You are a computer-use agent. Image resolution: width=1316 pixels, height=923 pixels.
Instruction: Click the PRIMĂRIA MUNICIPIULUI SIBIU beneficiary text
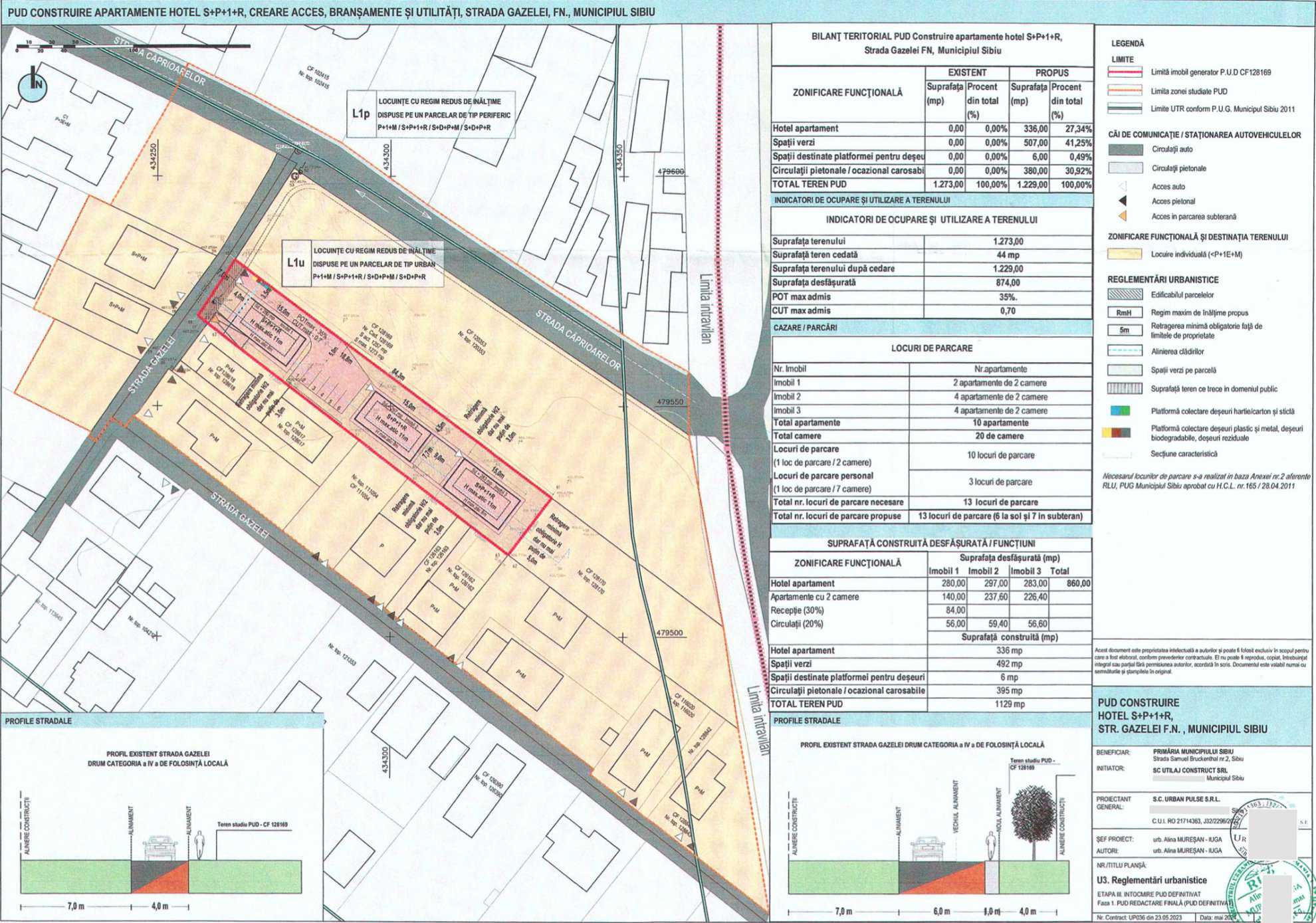coord(1193,752)
